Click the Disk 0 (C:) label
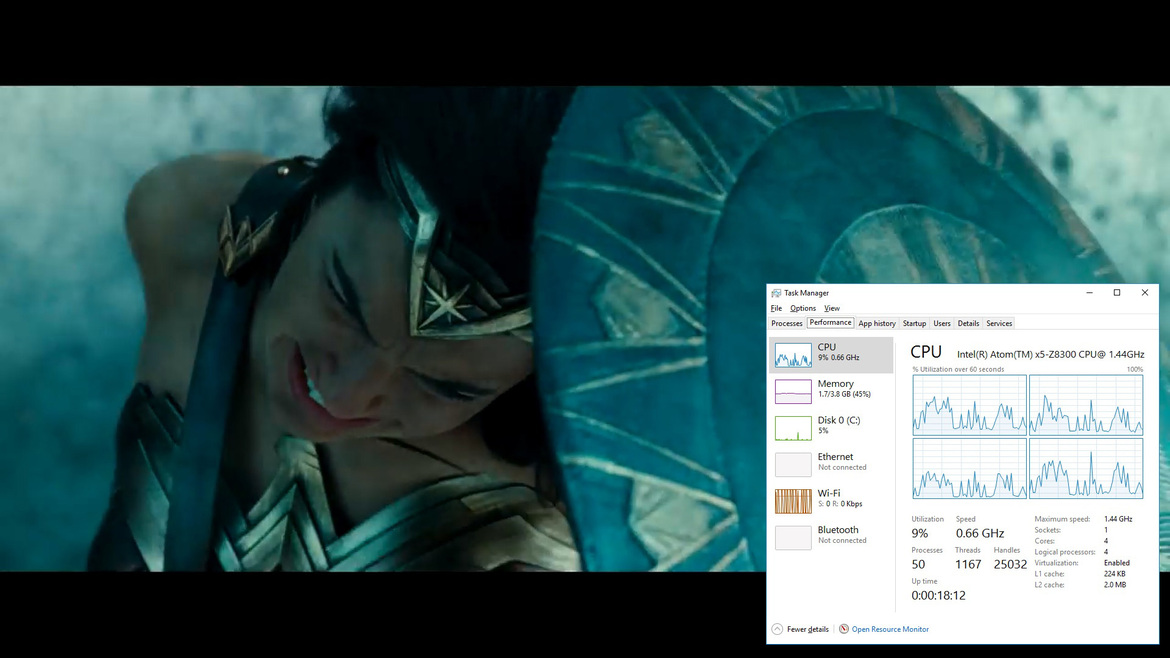This screenshot has width=1170, height=658. coord(839,420)
